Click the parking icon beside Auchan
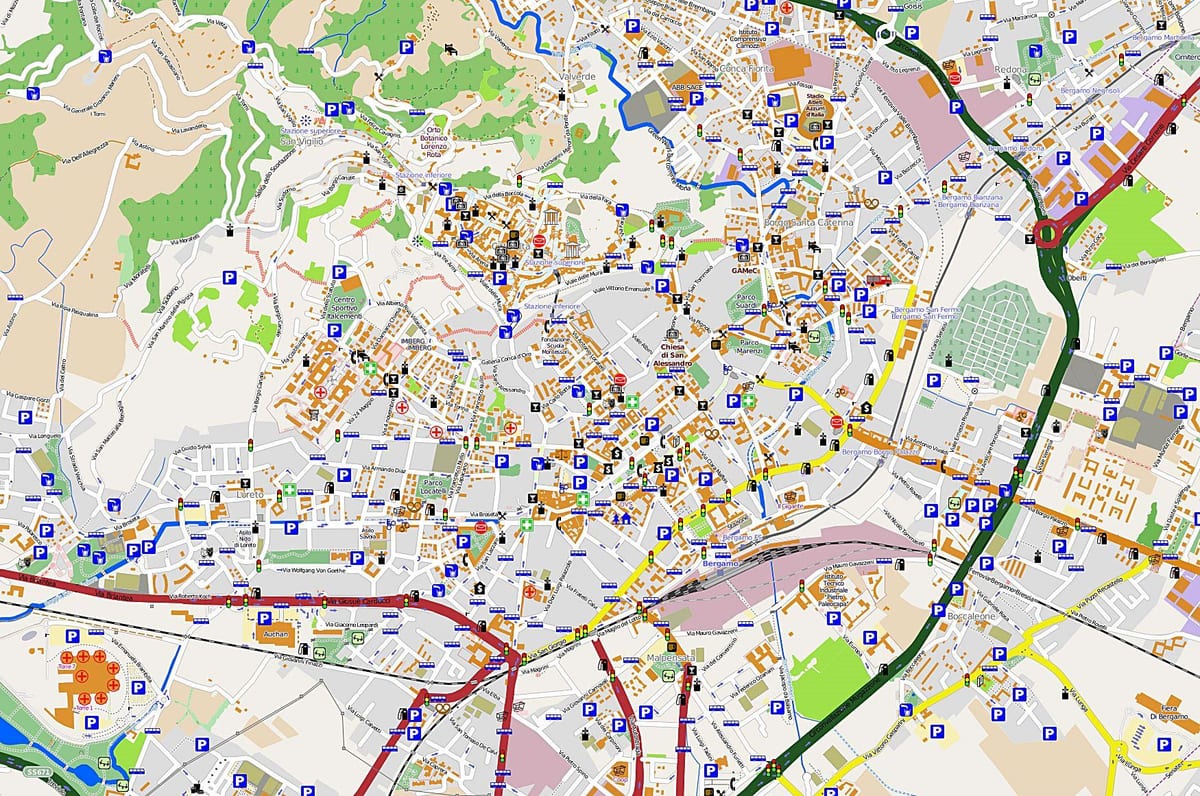Viewport: 1200px width, 796px height. tap(264, 619)
